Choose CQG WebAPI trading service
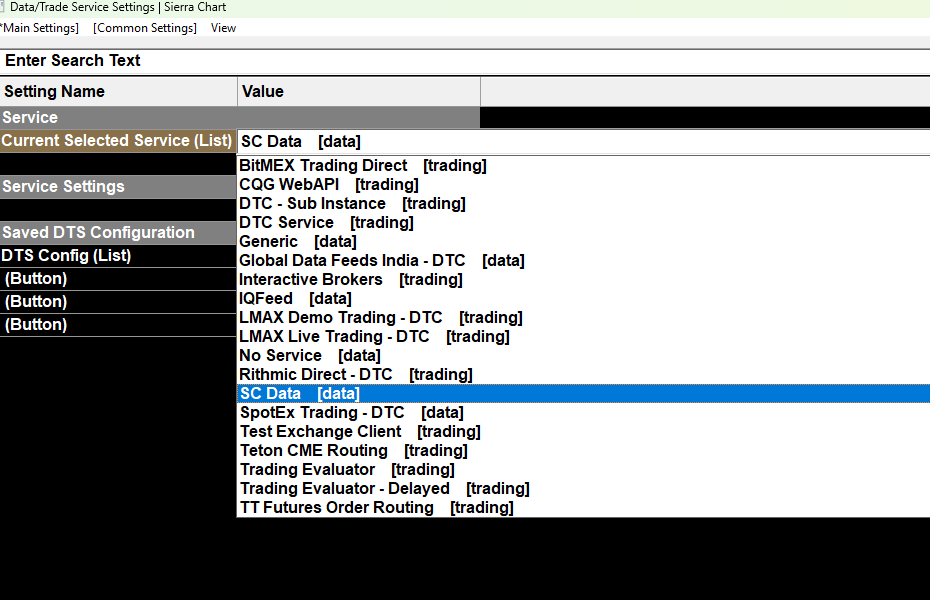Screen dimensions: 930x600 (x=584, y=184)
